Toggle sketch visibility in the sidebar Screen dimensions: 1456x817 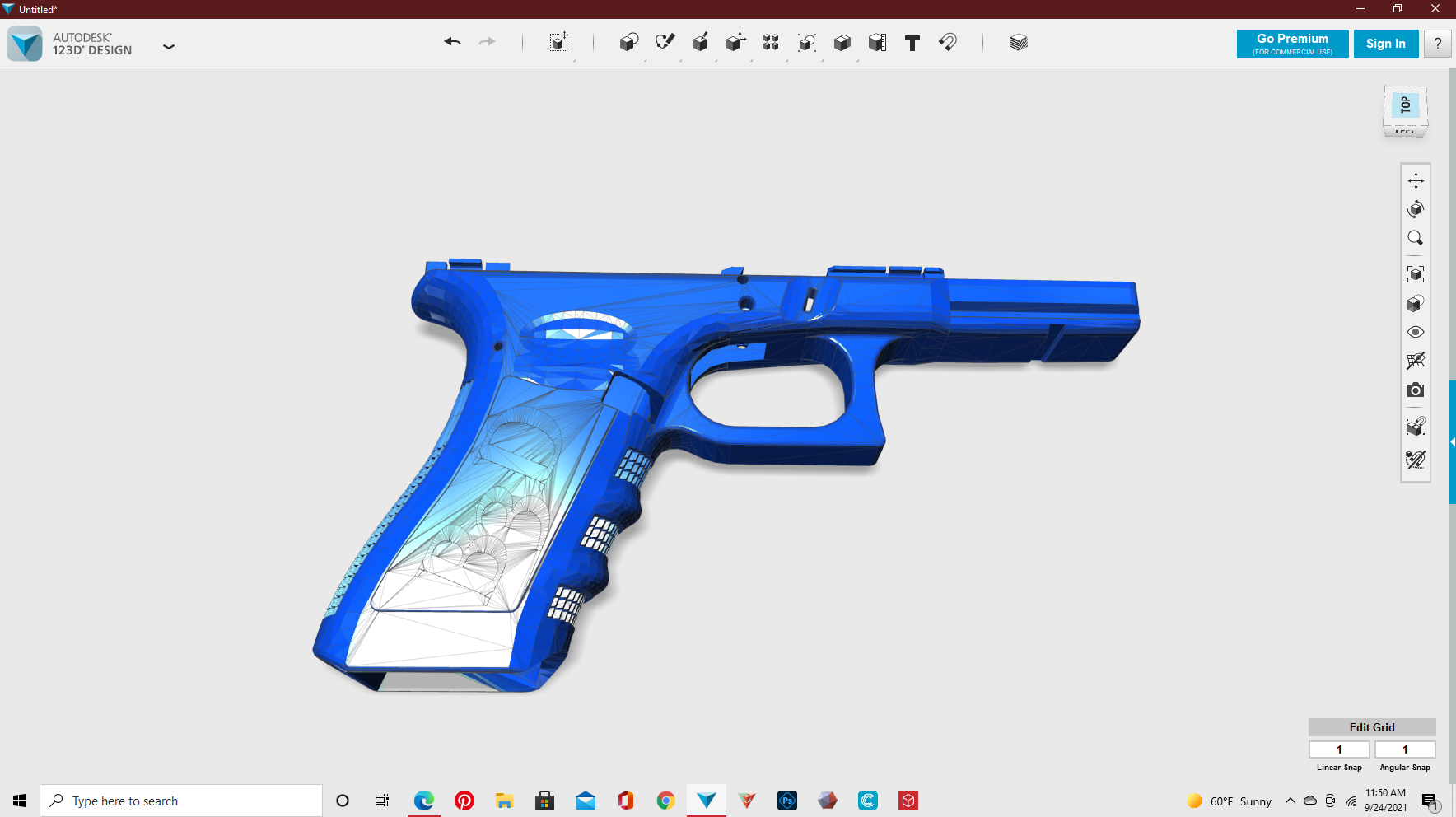click(1416, 360)
